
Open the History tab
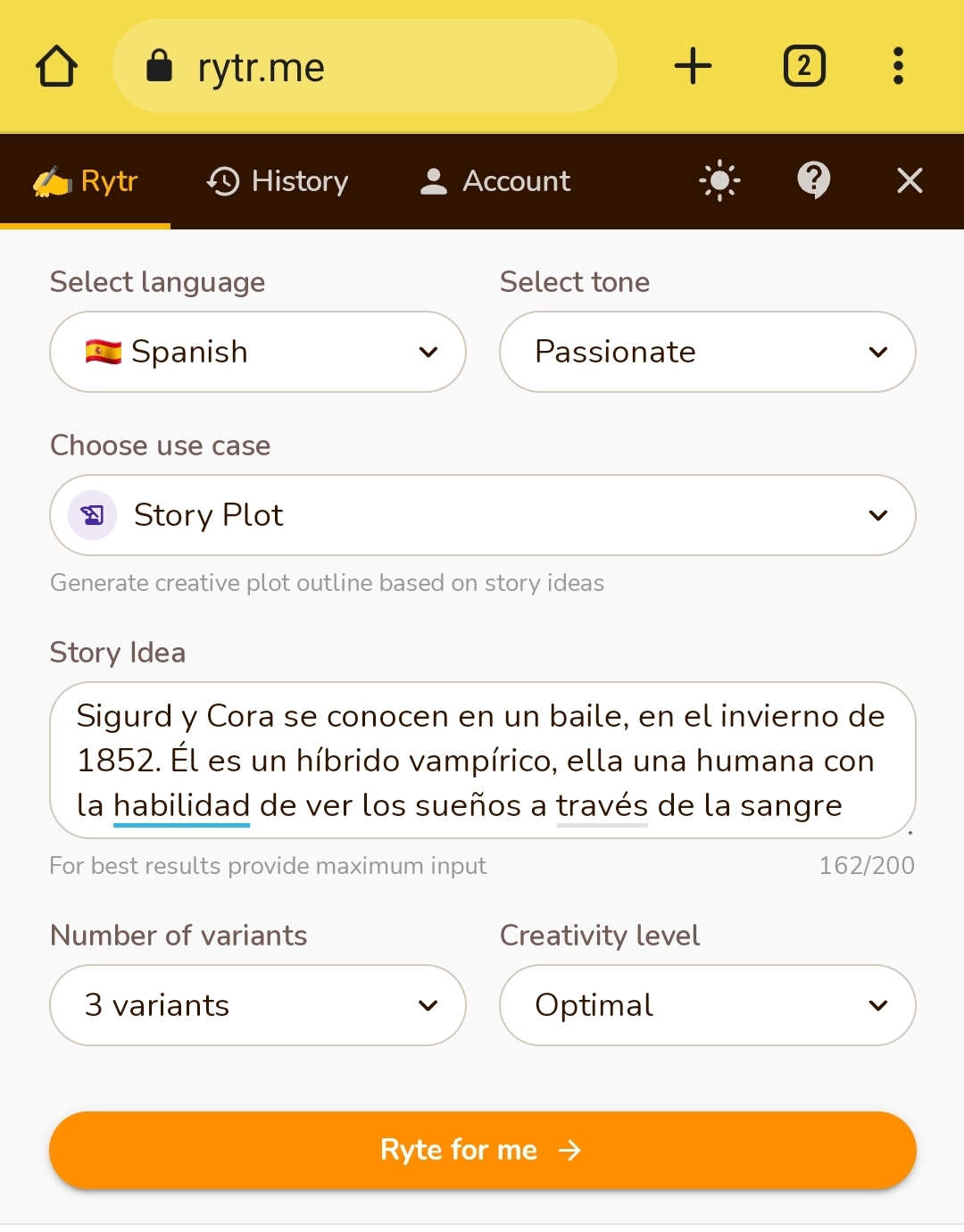click(x=278, y=181)
